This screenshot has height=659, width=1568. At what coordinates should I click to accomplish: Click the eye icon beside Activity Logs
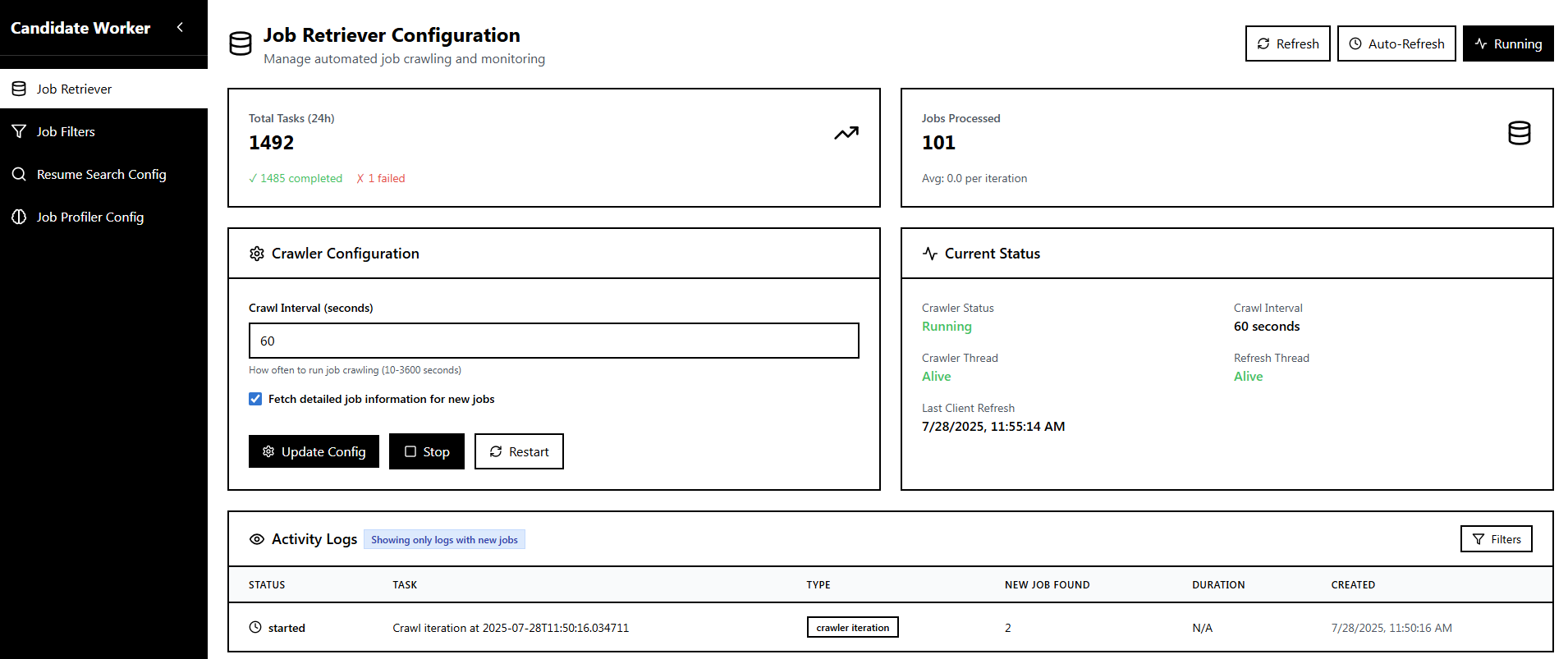coord(257,539)
